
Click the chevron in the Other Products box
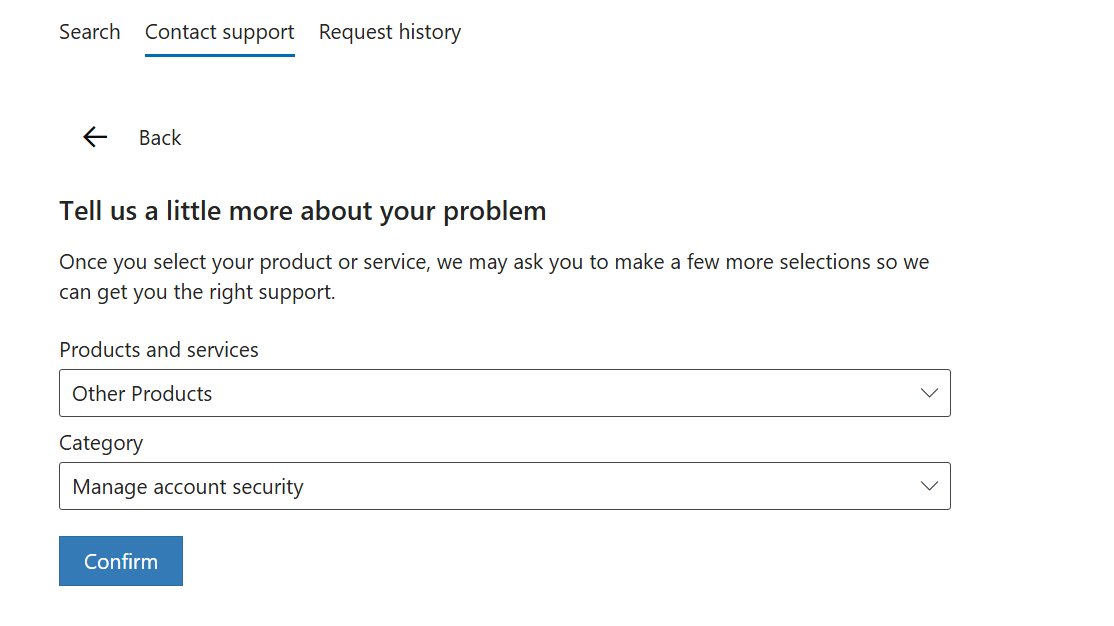(929, 393)
